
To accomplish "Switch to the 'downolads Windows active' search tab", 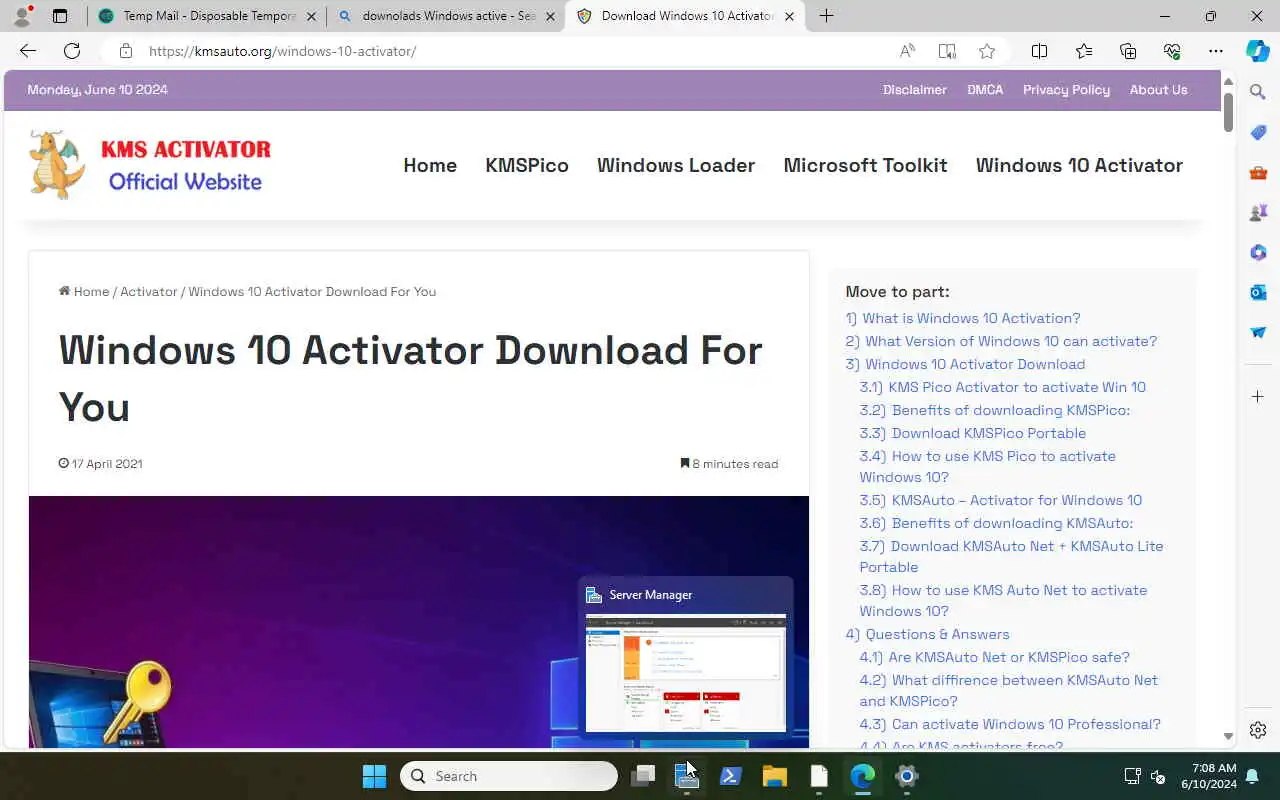I will (445, 16).
